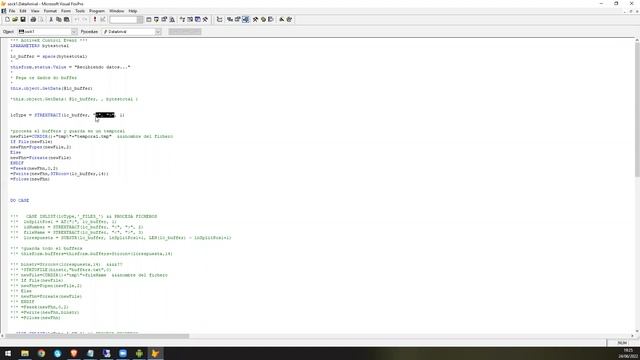
Task: Open the Class Browser toolbar icon
Action: [182, 19]
